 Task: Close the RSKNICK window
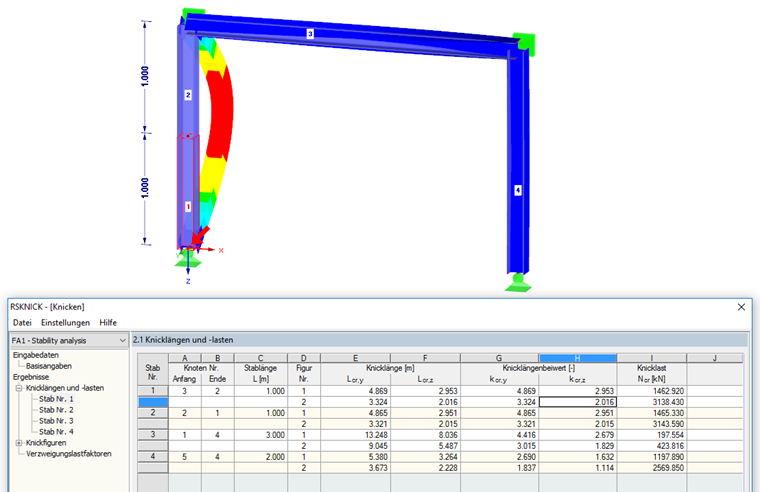[x=741, y=307]
